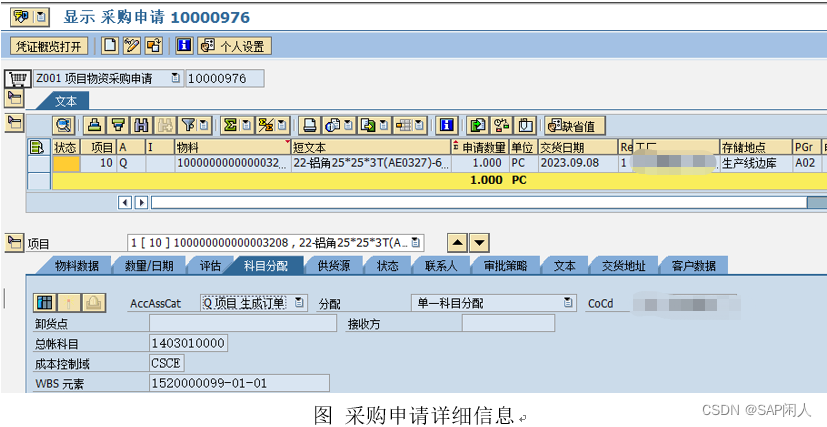Click the blue info icon beside 个人设置
Viewport: 827px width, 427px height.
[x=184, y=46]
